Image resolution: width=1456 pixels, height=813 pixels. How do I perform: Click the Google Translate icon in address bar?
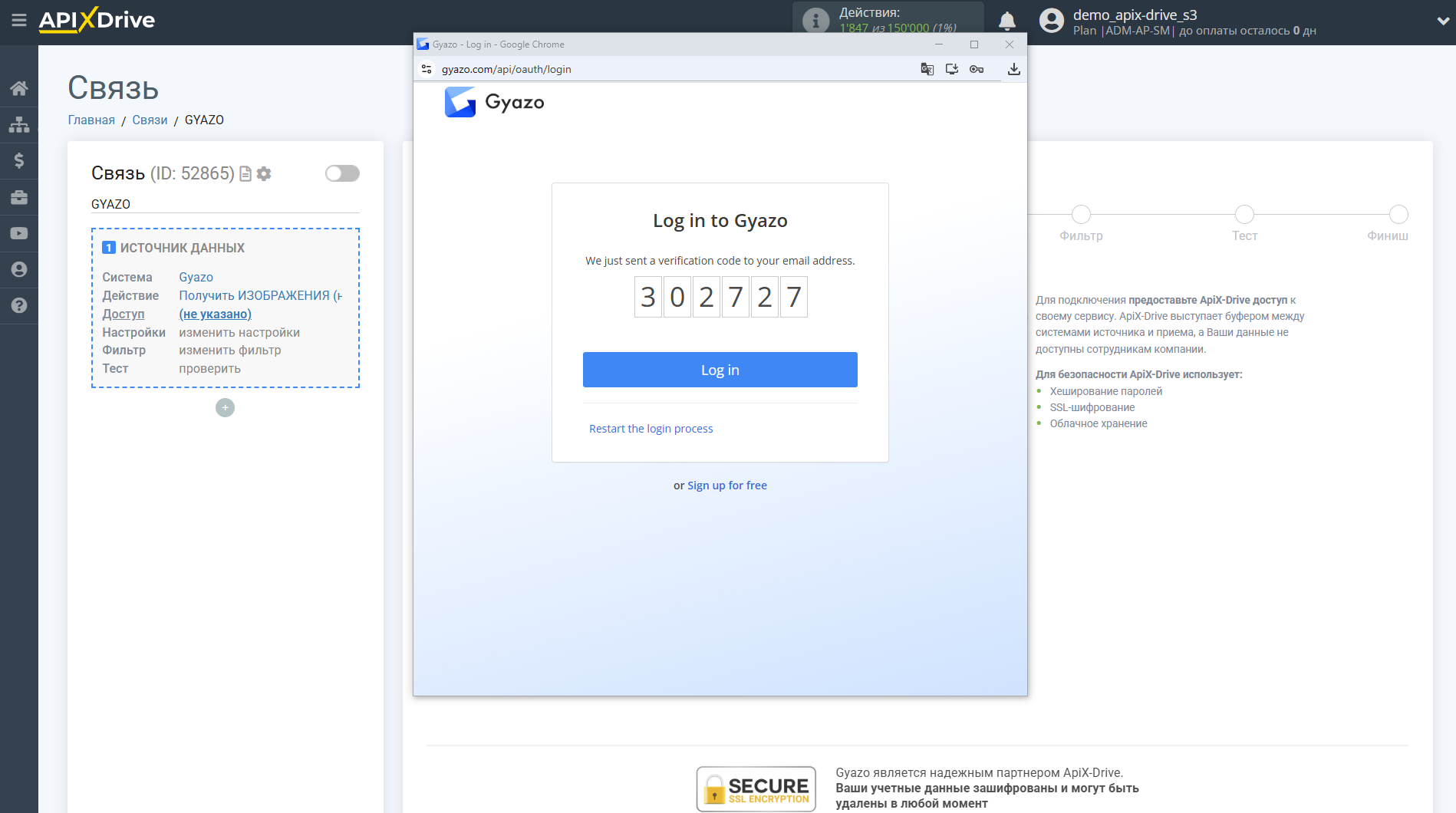point(927,69)
